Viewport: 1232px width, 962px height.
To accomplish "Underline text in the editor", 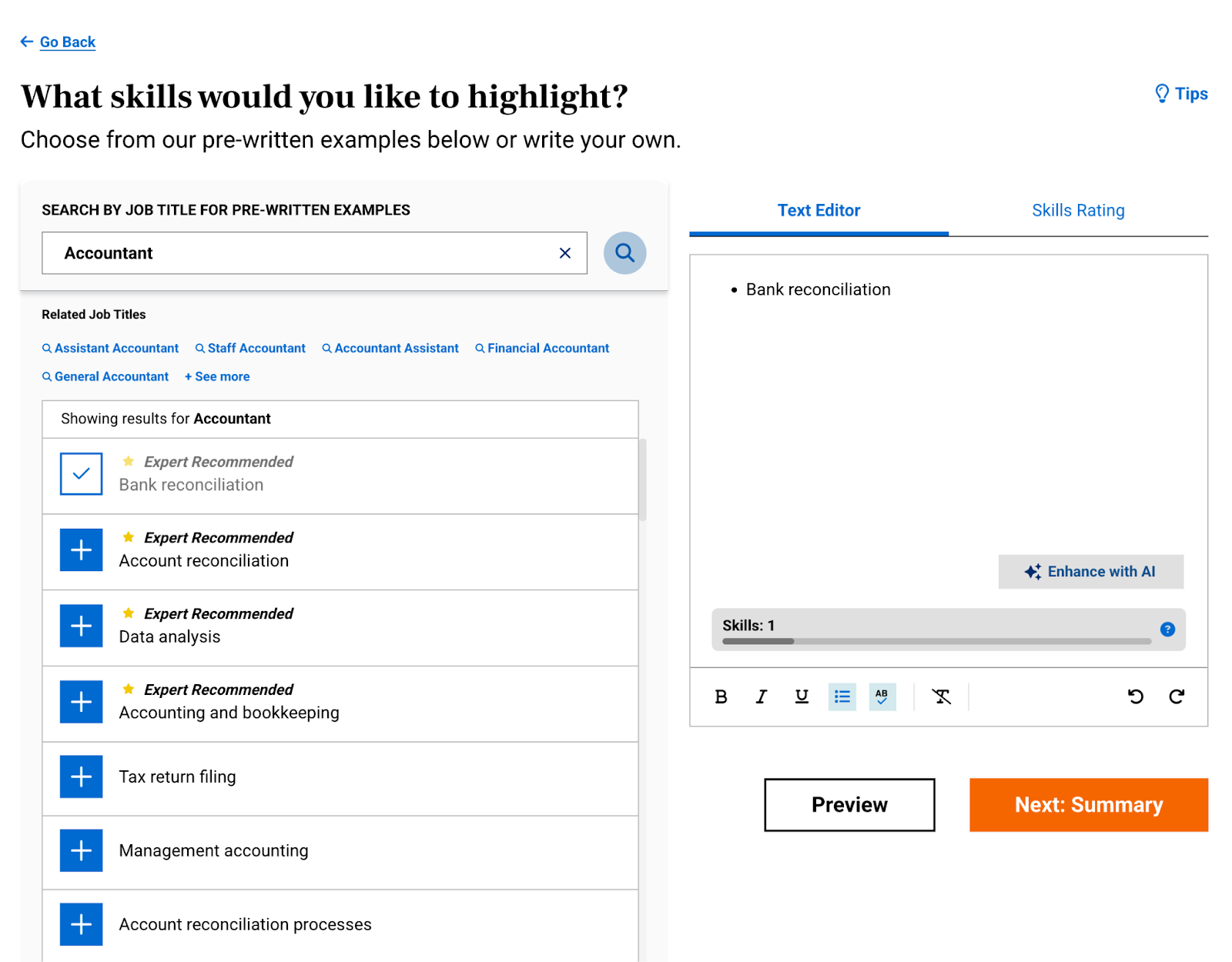I will (801, 696).
